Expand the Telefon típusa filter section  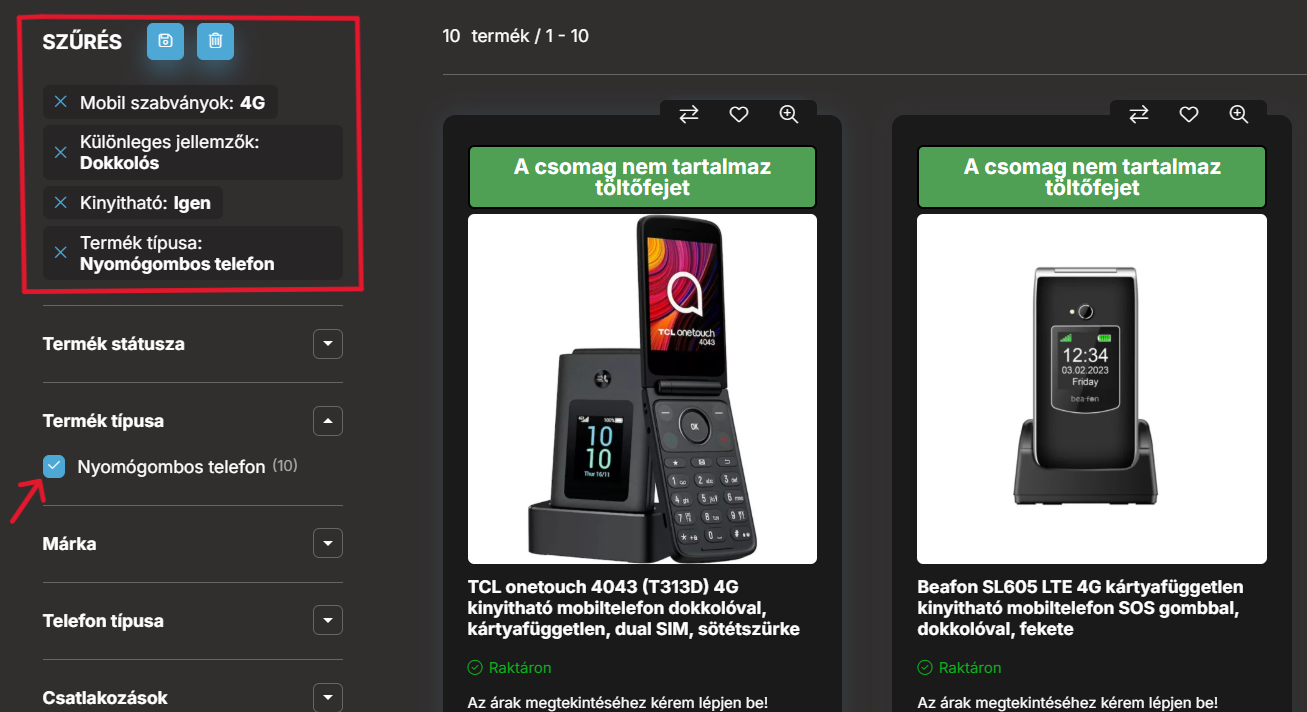coord(328,621)
